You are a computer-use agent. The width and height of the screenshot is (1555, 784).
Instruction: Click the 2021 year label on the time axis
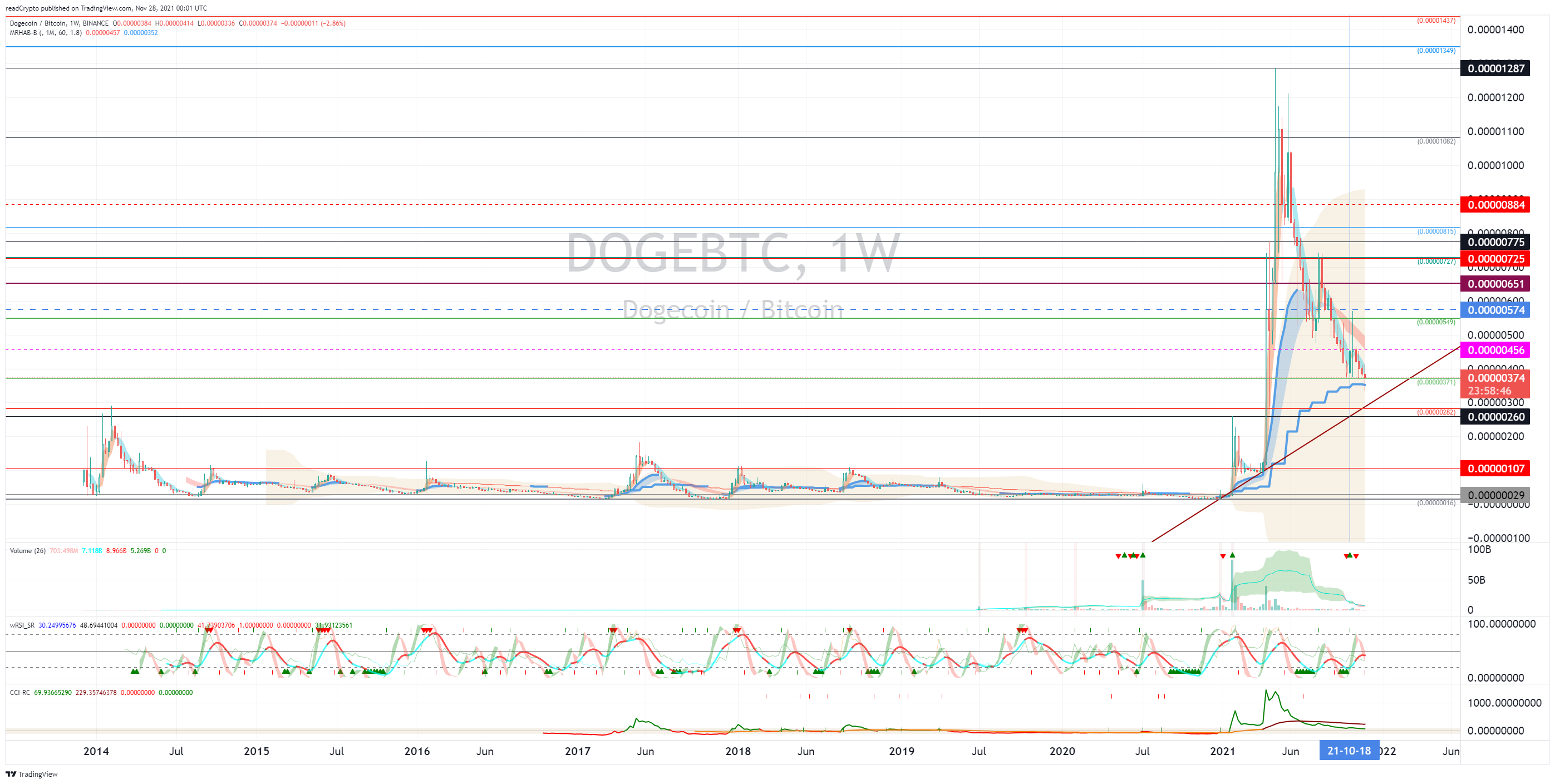click(1223, 751)
